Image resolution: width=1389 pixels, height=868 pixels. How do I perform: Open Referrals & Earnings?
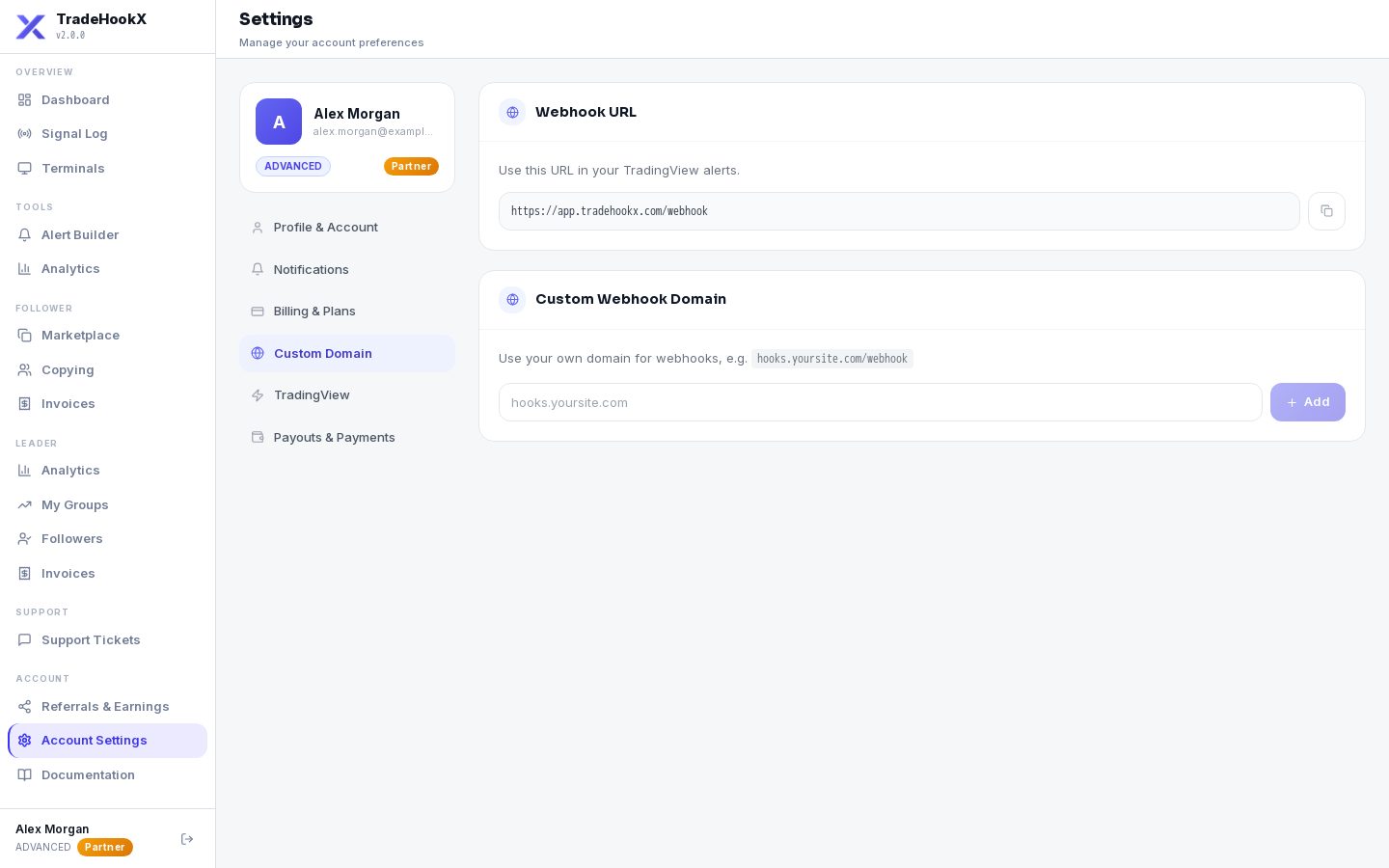[x=107, y=707]
